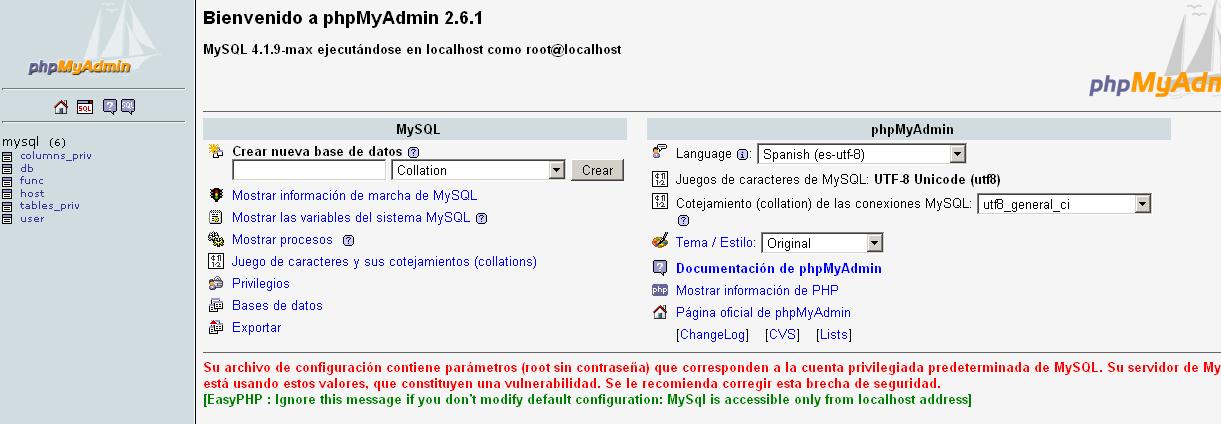1221x424 pixels.
Task: Open tables_priv table in sidebar
Action: (x=50, y=206)
